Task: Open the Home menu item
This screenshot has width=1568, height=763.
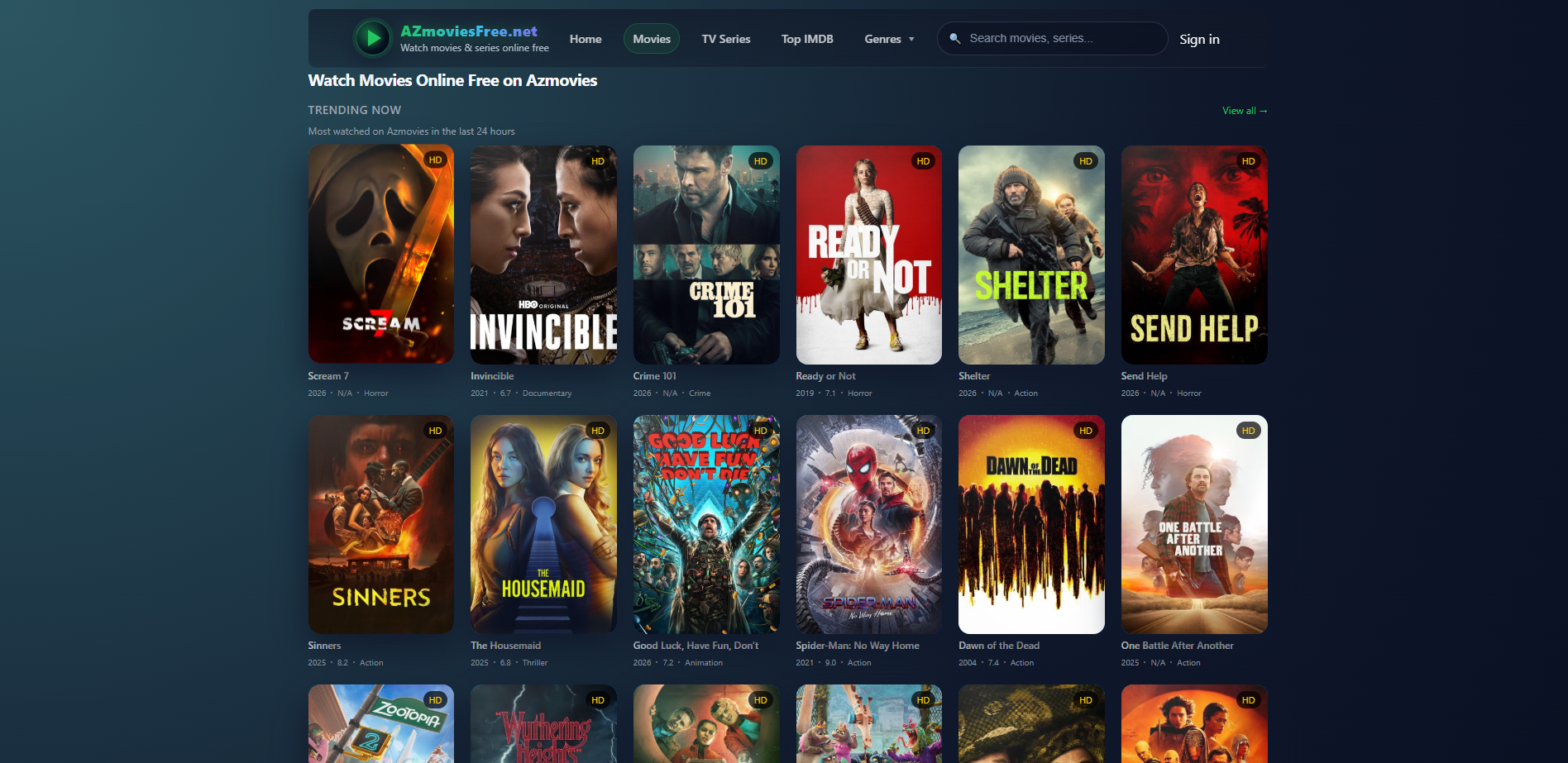Action: coord(586,39)
